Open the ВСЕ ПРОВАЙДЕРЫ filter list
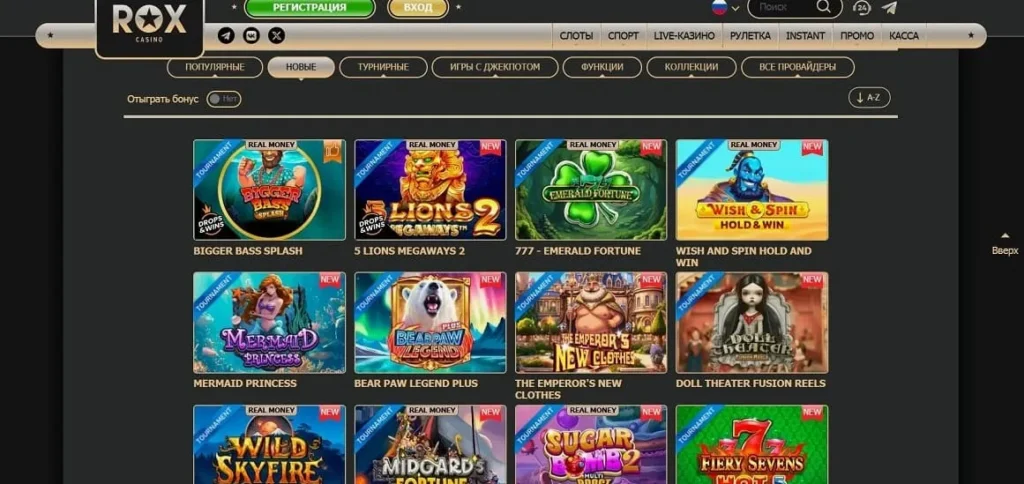The width and height of the screenshot is (1024, 484). point(797,67)
